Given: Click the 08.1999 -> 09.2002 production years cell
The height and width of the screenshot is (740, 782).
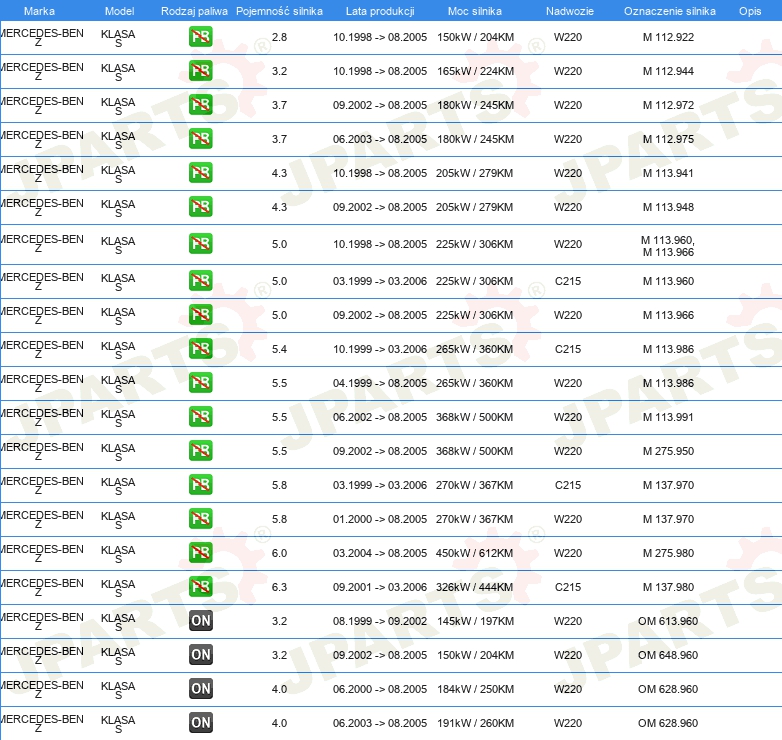Looking at the screenshot, I should pyautogui.click(x=379, y=621).
